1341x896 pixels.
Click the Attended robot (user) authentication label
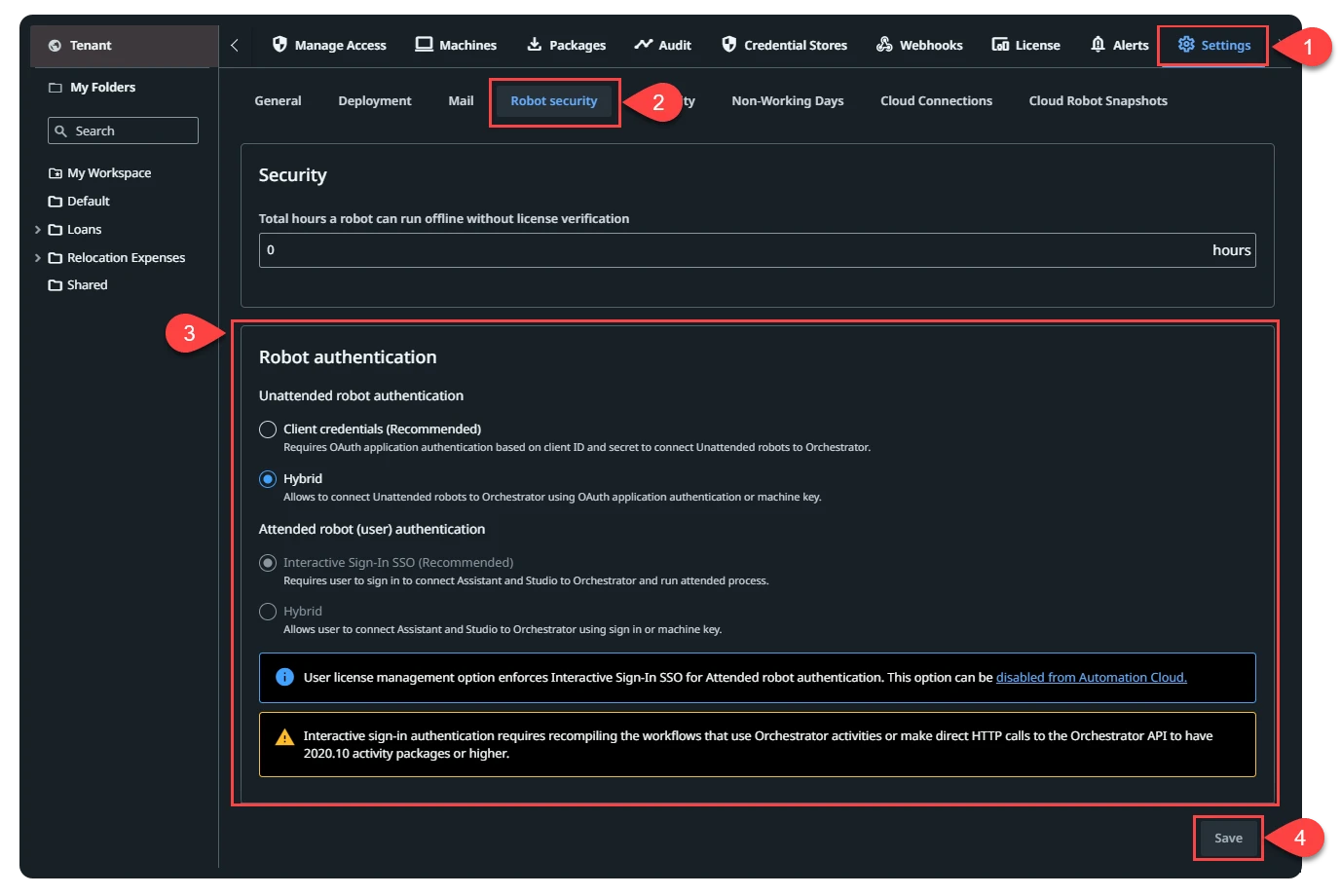coord(371,530)
